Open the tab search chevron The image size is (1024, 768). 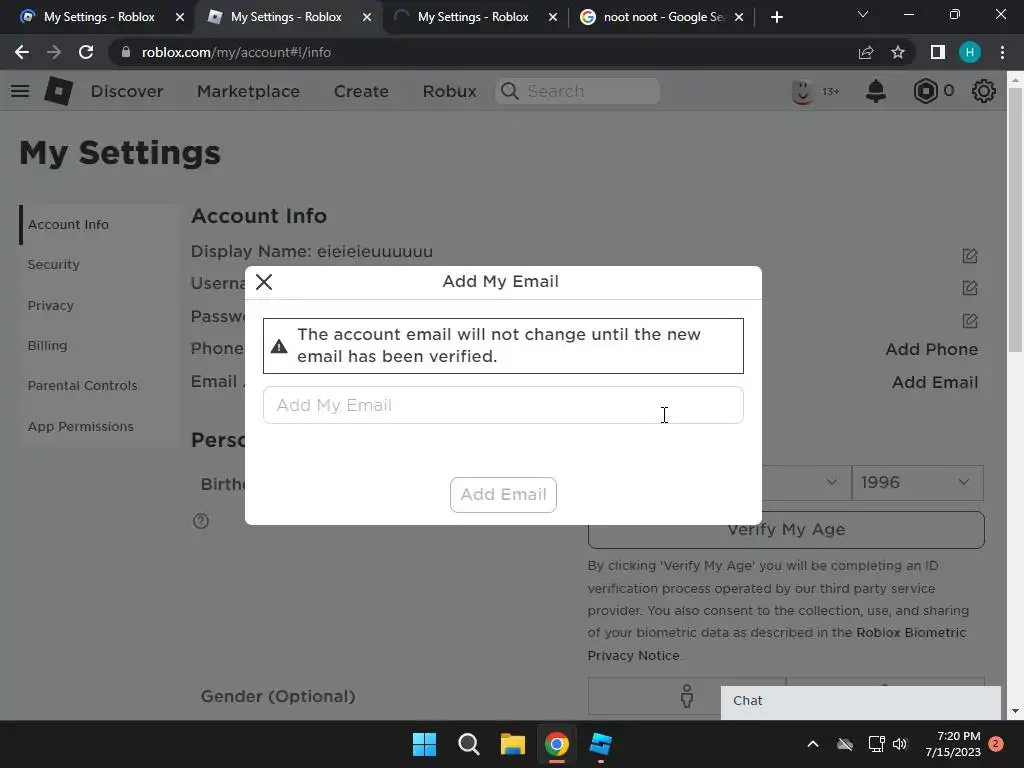[863, 14]
